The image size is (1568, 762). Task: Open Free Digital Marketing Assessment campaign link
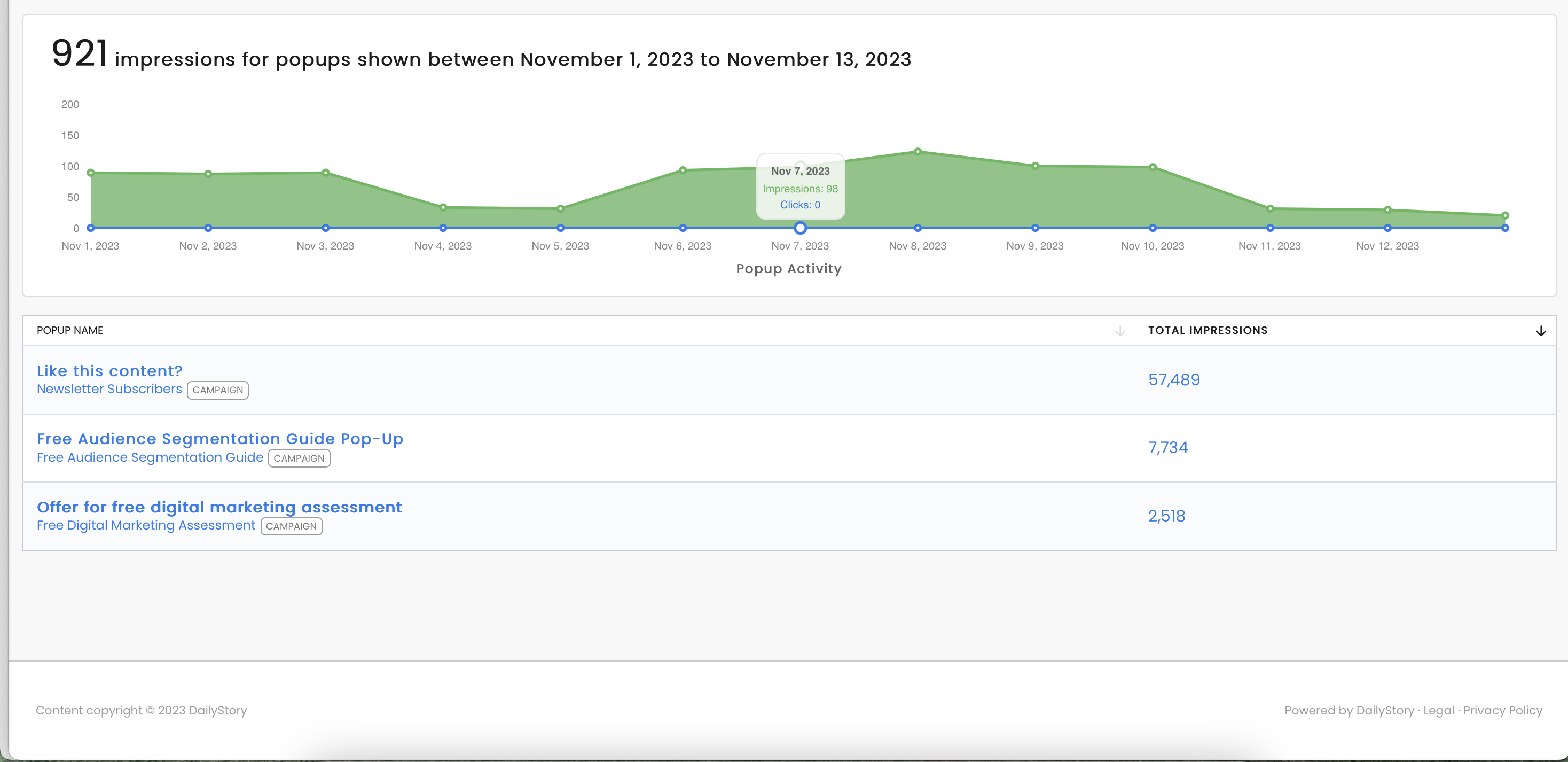[x=146, y=525]
